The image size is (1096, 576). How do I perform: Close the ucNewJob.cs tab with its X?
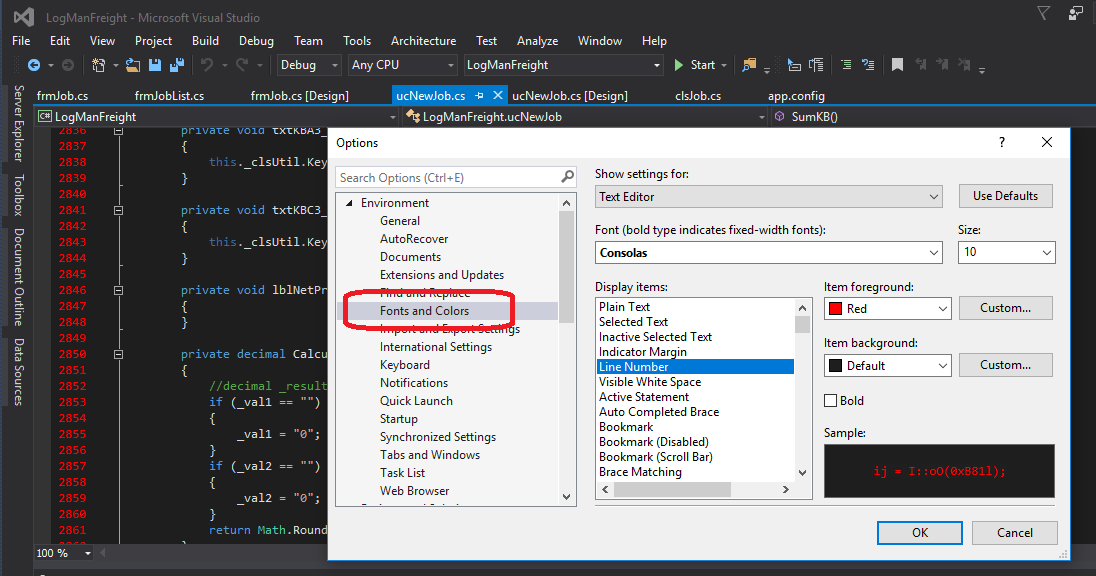pyautogui.click(x=498, y=95)
